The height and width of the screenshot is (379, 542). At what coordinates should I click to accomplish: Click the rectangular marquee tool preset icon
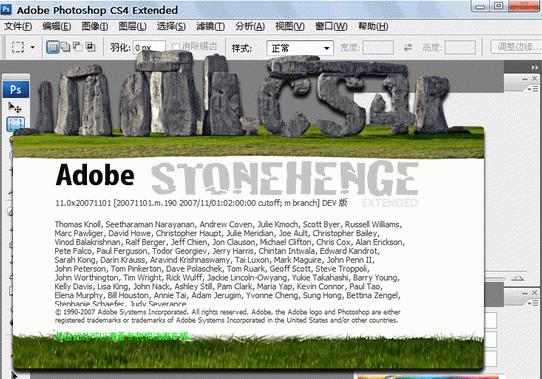[18, 47]
